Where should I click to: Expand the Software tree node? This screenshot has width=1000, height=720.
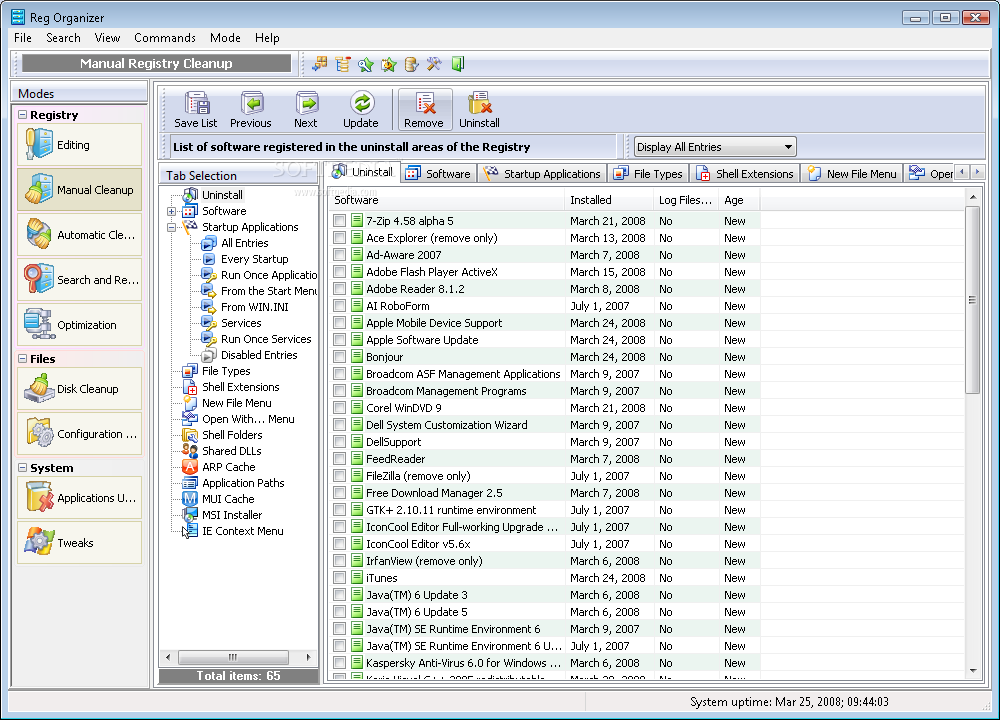[172, 211]
